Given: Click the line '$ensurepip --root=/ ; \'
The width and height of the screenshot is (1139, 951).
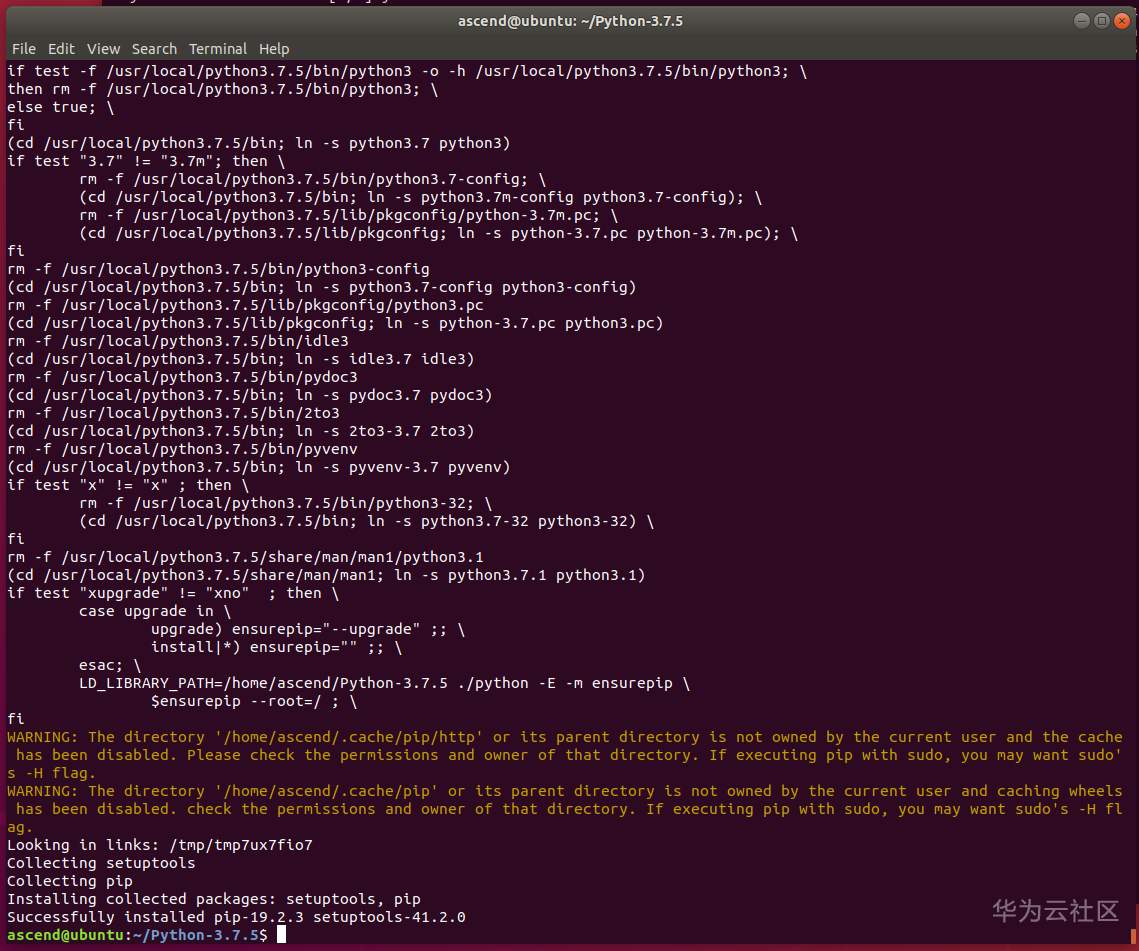Looking at the screenshot, I should [254, 701].
